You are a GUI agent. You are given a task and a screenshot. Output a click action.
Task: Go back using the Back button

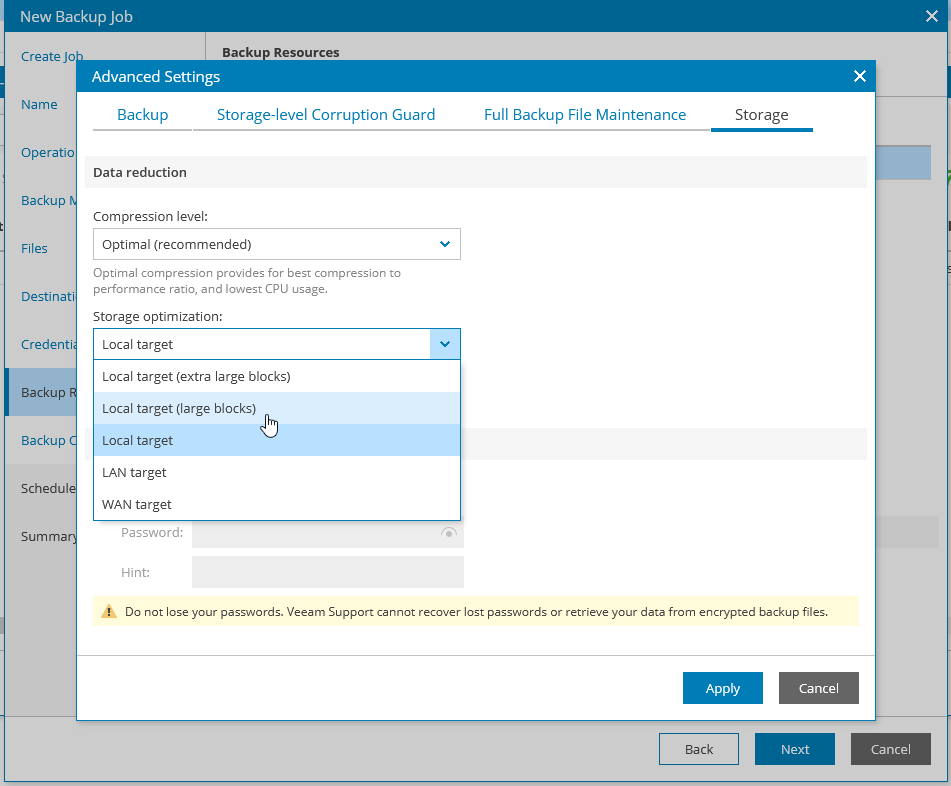coord(698,748)
